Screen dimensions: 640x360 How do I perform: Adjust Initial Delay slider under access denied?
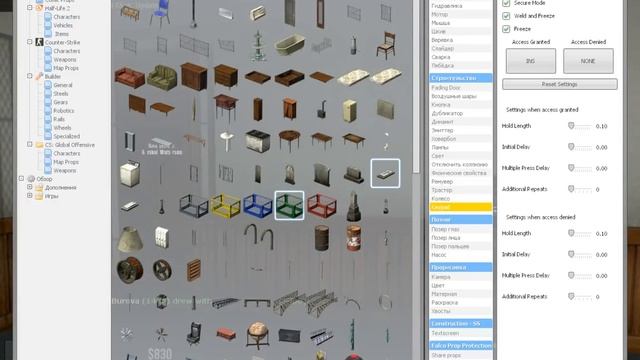[x=580, y=254]
